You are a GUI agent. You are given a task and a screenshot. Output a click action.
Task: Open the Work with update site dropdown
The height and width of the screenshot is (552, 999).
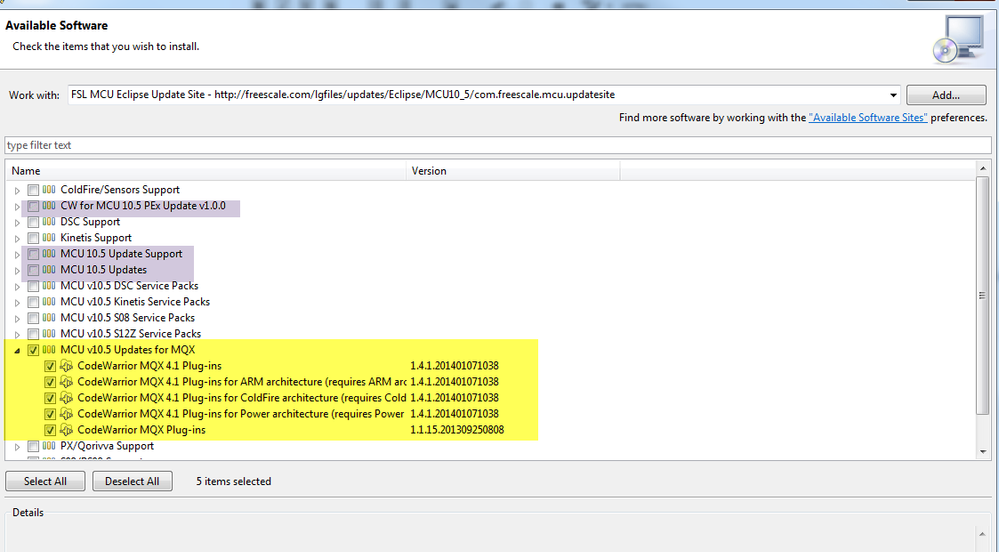pyautogui.click(x=893, y=95)
